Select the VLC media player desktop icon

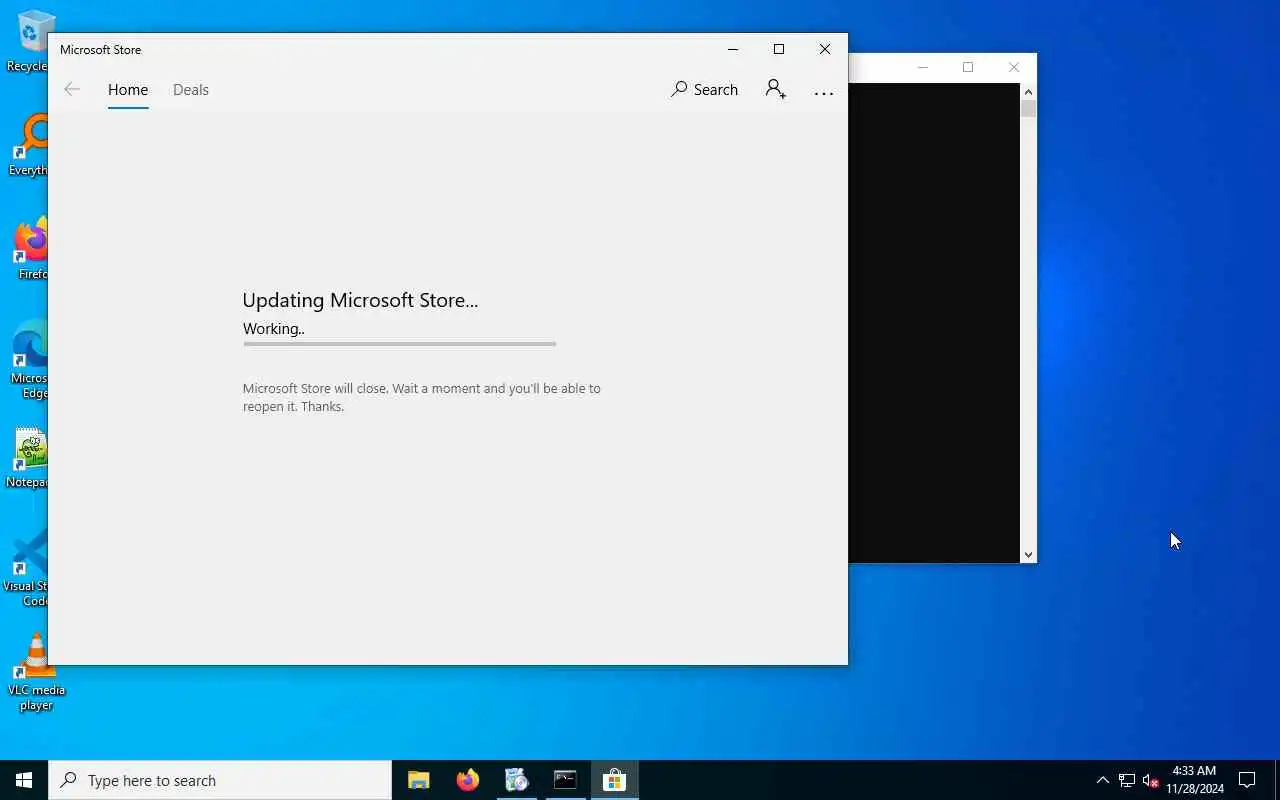click(36, 672)
